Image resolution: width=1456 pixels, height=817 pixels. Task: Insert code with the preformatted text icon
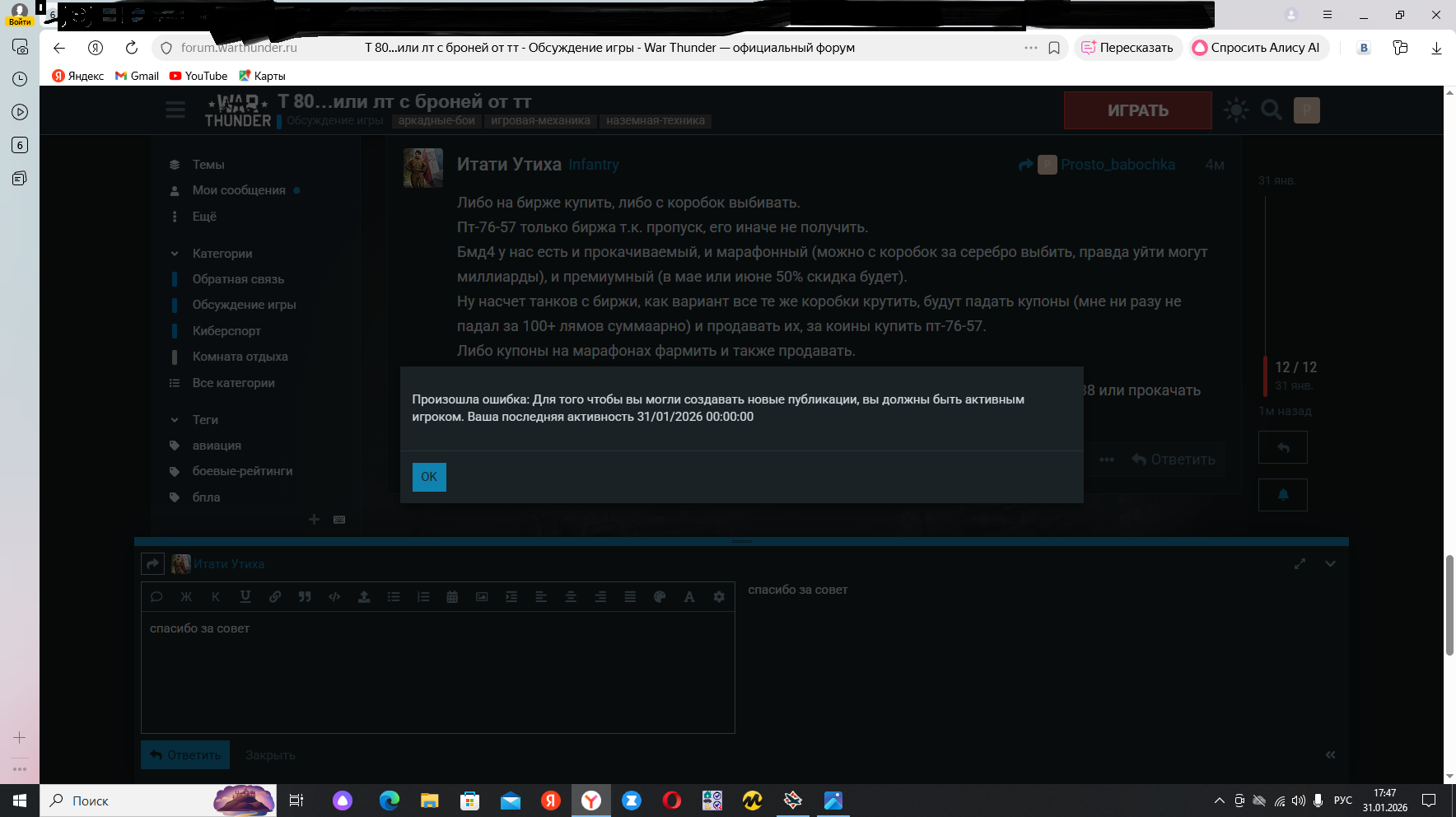(334, 597)
